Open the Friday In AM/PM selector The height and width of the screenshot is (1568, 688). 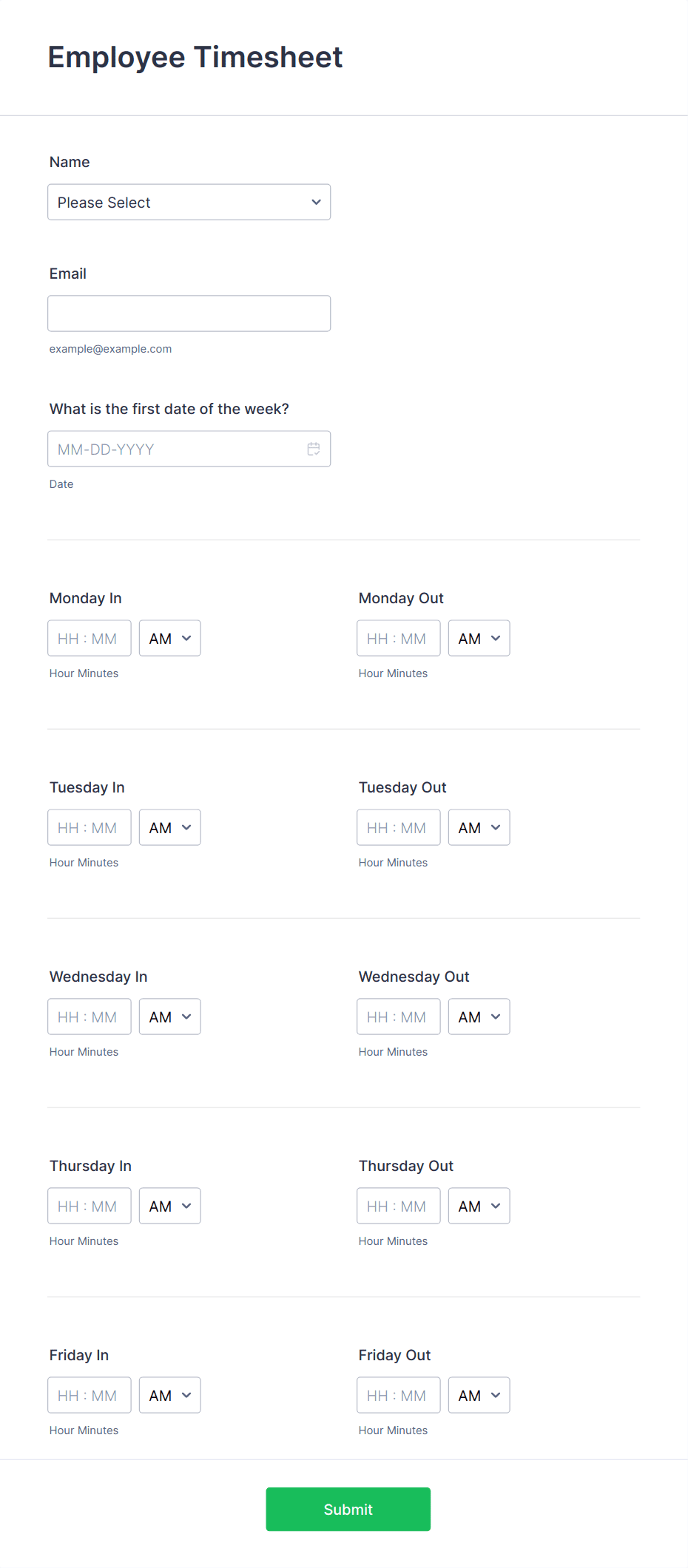[x=169, y=1394]
